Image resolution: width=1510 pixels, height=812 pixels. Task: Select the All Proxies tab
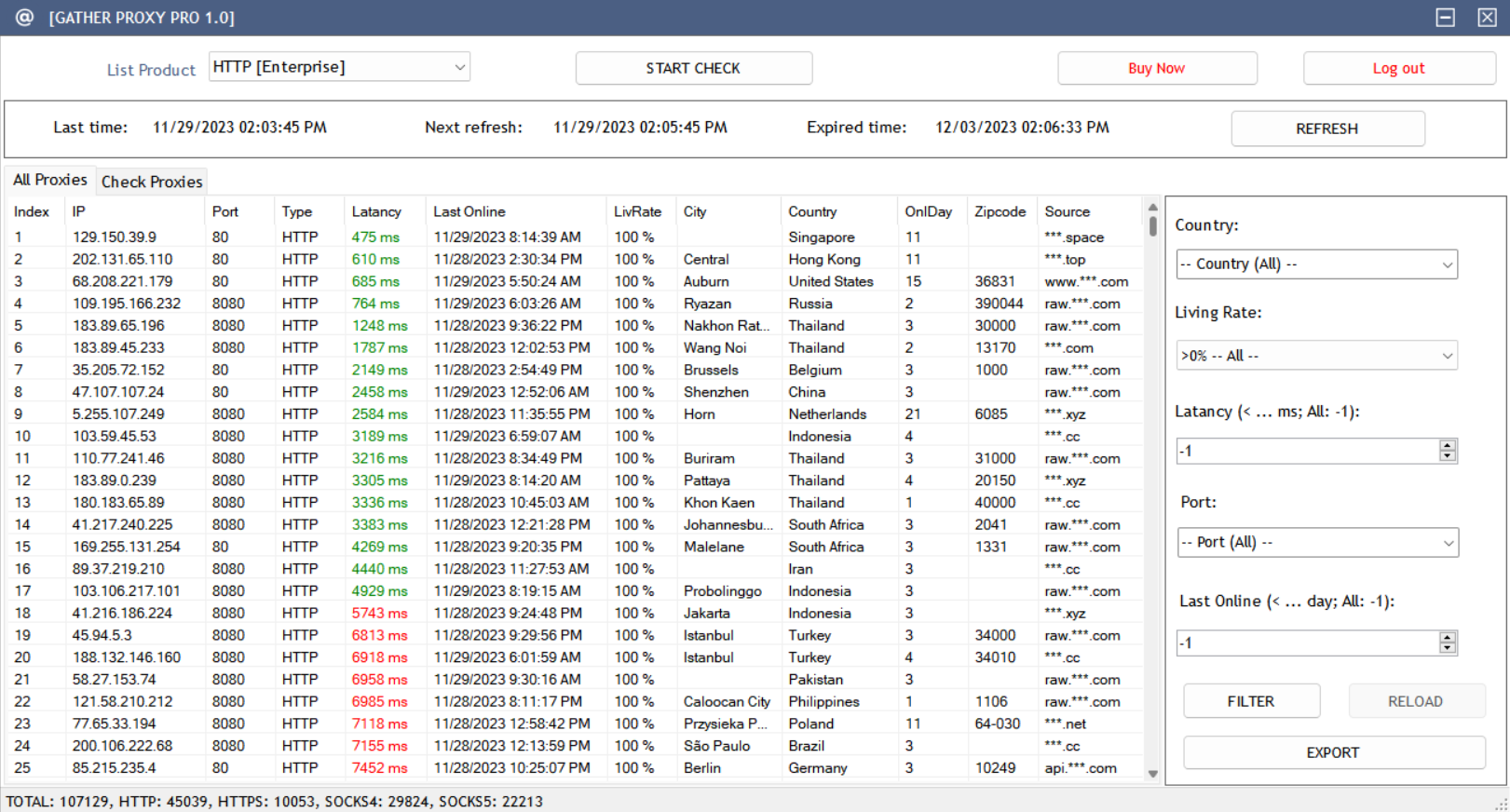[x=49, y=180]
